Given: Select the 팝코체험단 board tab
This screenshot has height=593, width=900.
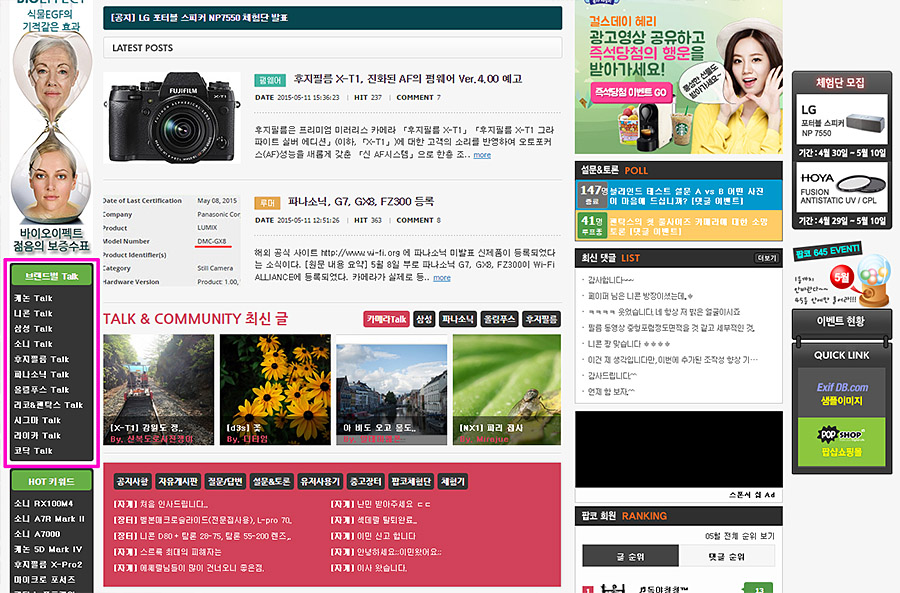Looking at the screenshot, I should coord(411,482).
